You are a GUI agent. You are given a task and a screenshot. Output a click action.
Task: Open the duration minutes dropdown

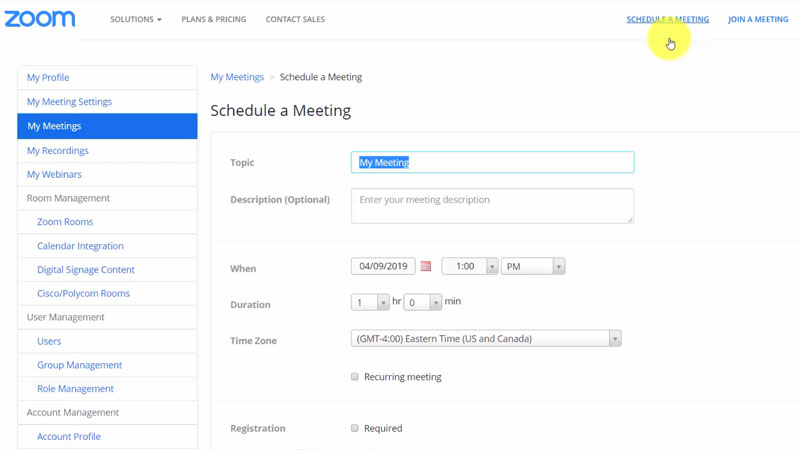click(423, 302)
